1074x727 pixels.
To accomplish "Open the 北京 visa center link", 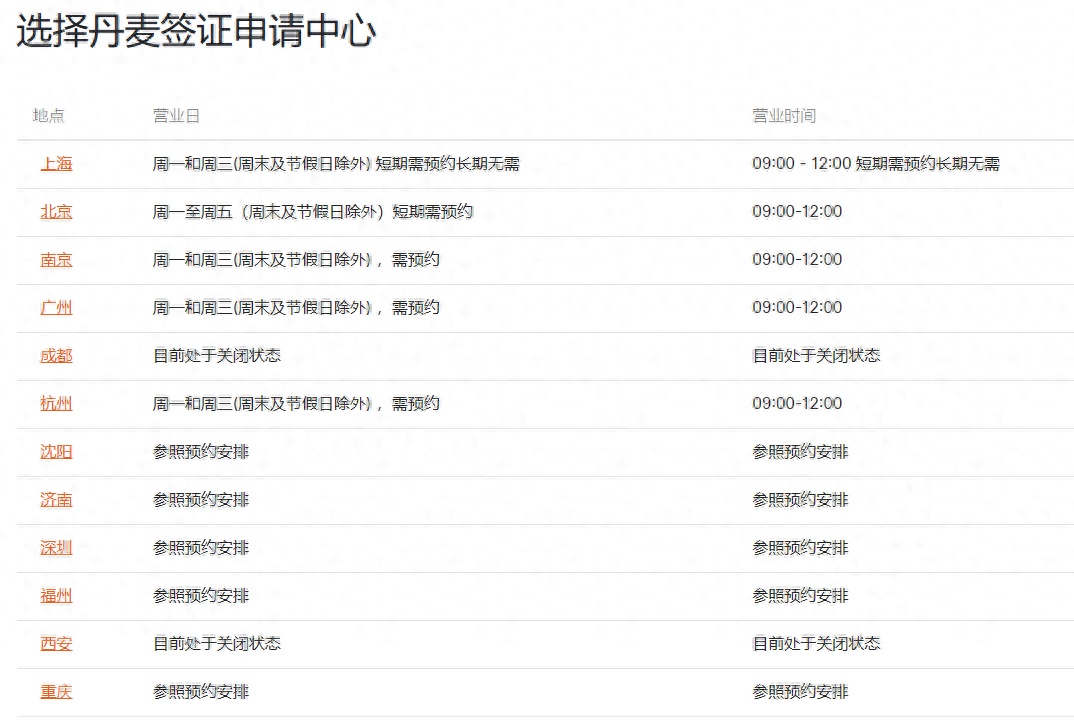I will pos(56,211).
